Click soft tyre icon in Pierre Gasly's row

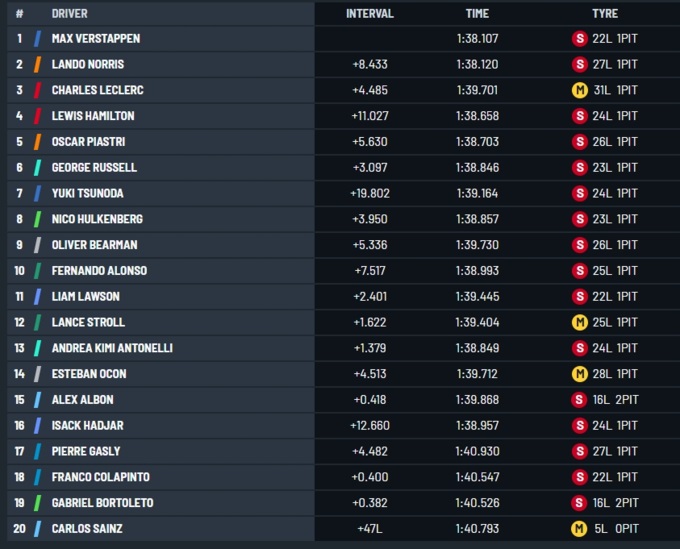[x=579, y=451]
